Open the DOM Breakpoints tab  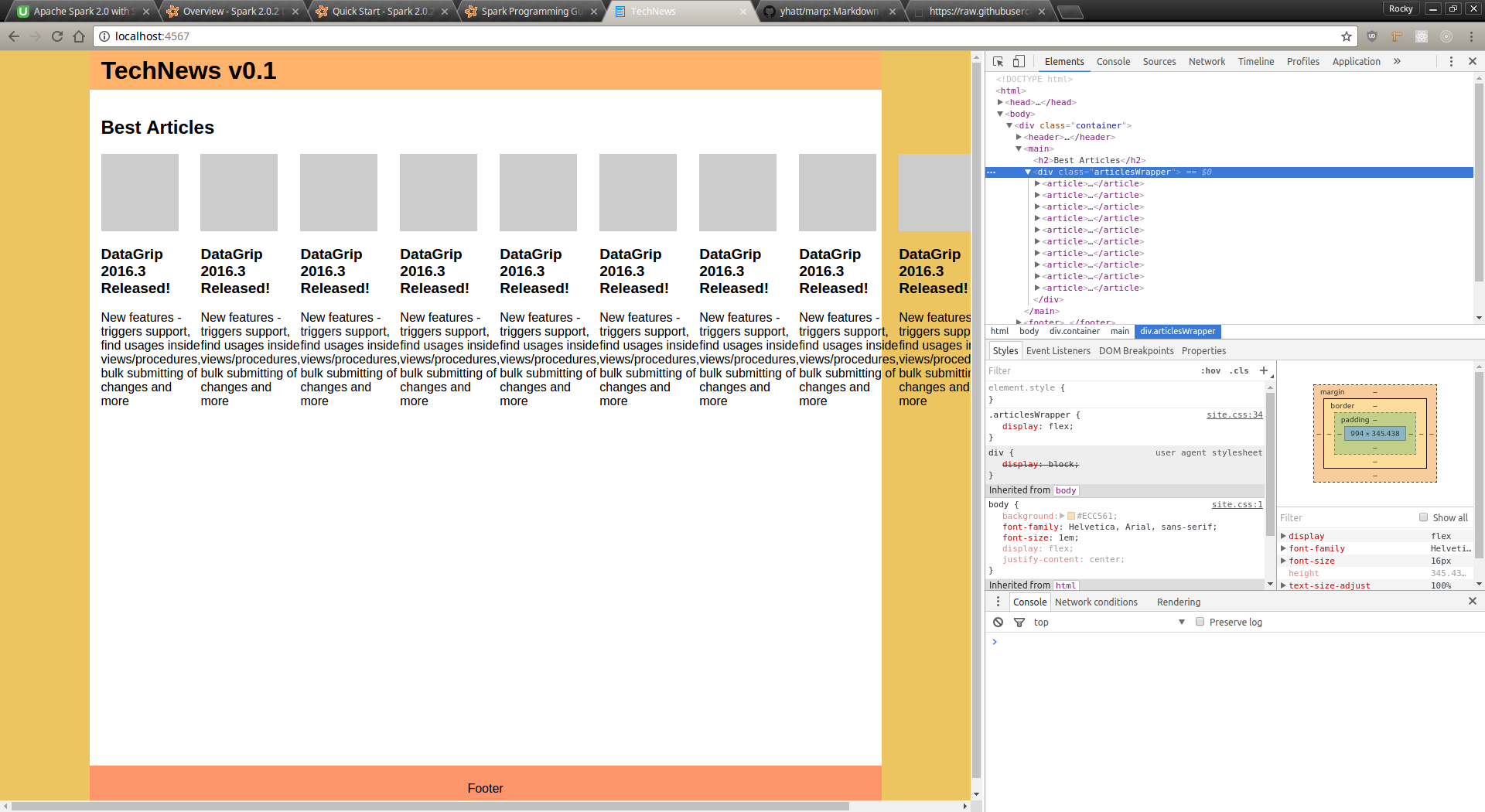[1136, 350]
